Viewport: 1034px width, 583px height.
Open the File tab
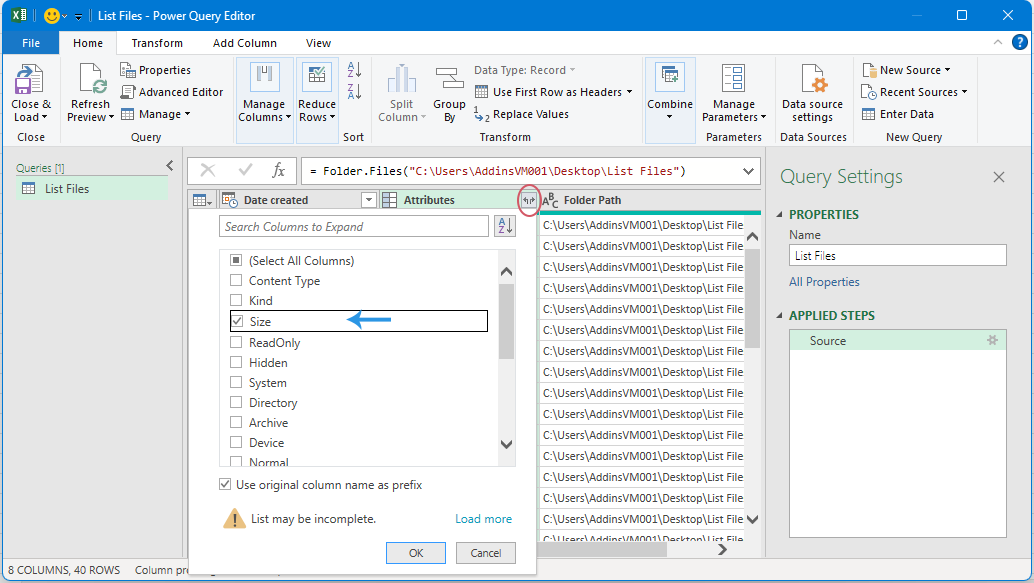31,43
